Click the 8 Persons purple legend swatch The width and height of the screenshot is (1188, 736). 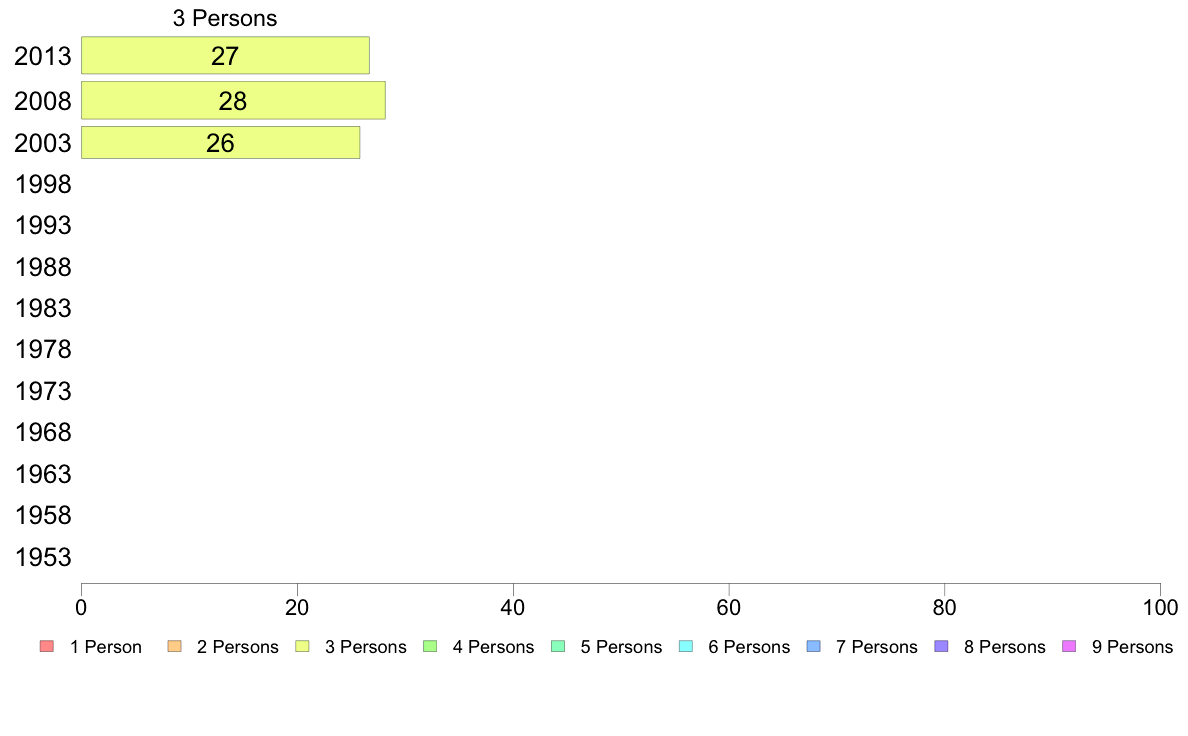941,647
